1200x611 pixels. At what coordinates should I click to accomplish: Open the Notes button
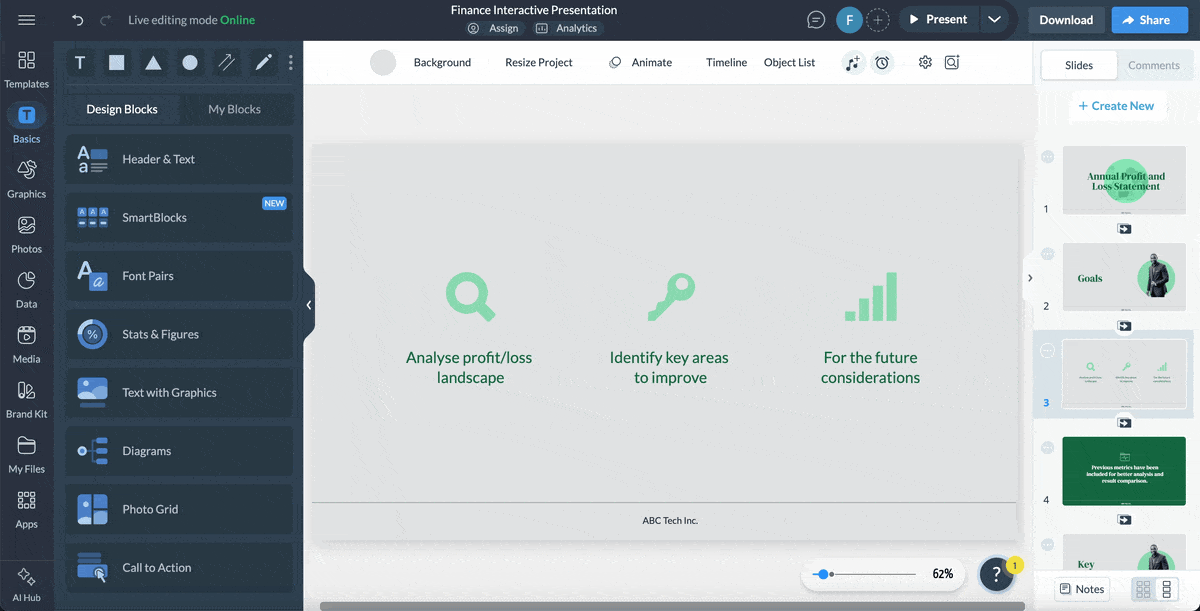click(x=1082, y=589)
